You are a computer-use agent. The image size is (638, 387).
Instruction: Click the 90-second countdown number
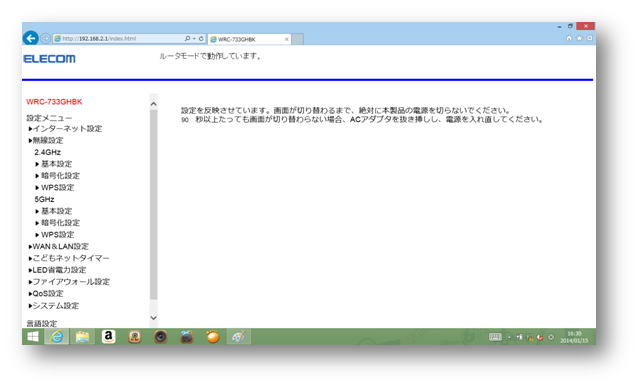pyautogui.click(x=185, y=120)
